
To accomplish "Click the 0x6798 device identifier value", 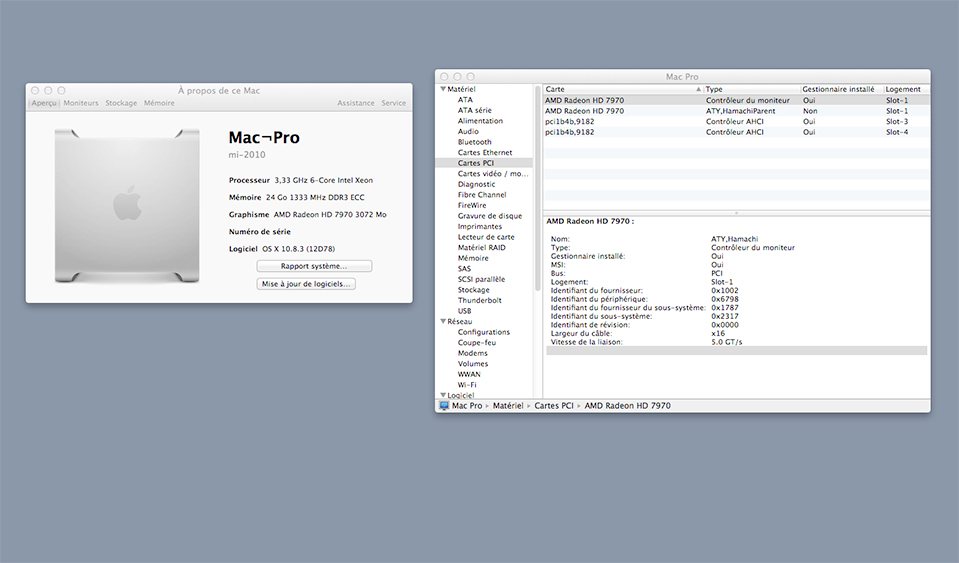I will pos(725,300).
